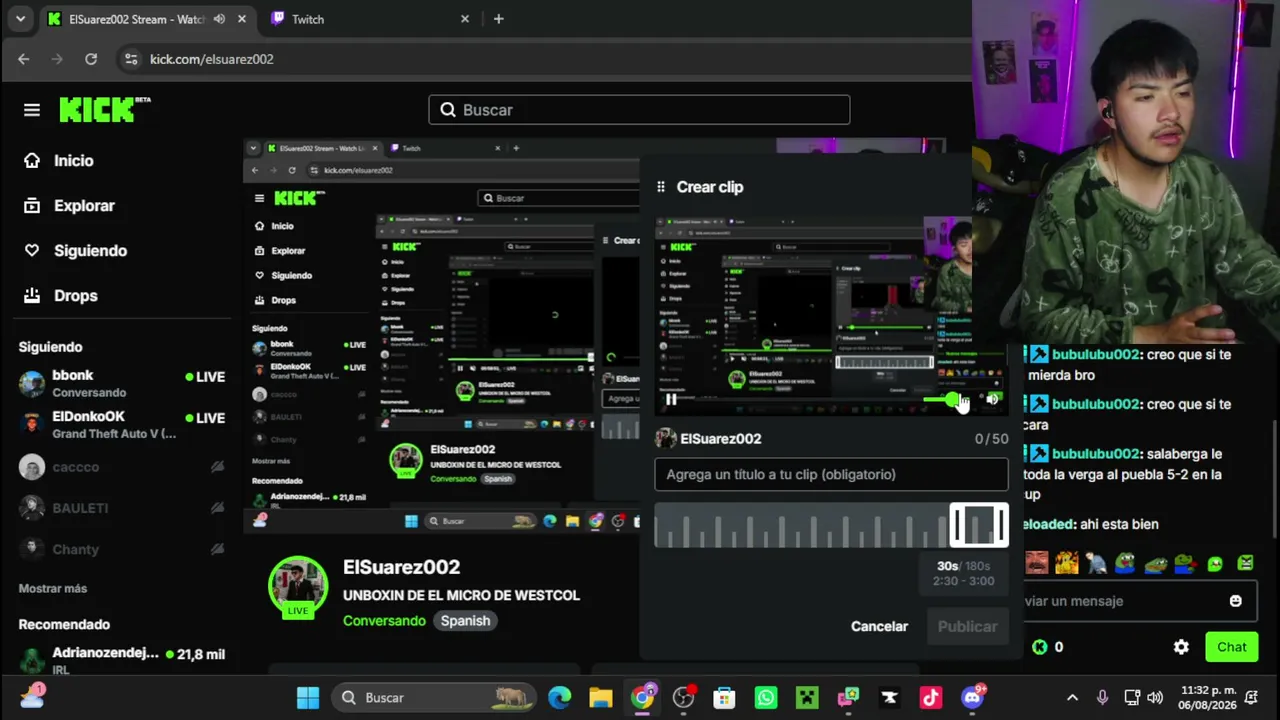
Task: Open Microsoft Edge from the taskbar
Action: pyautogui.click(x=559, y=698)
